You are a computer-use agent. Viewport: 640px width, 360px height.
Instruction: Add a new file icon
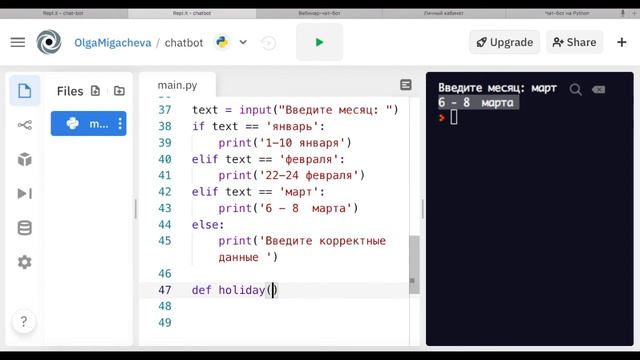[95, 91]
